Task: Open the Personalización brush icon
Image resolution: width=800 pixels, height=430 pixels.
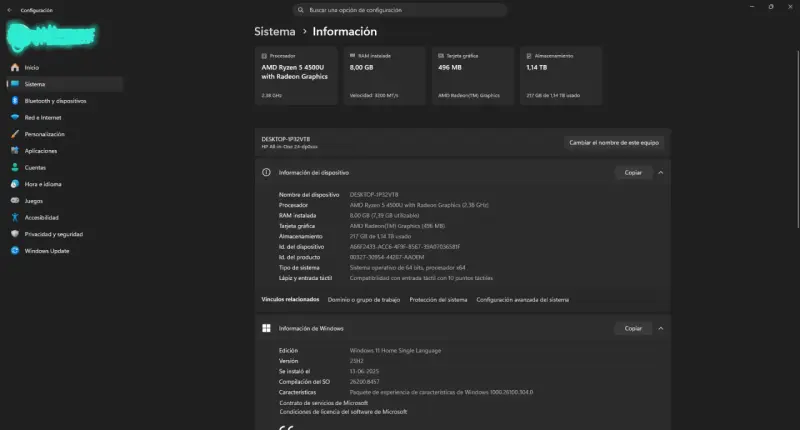Action: coord(15,134)
